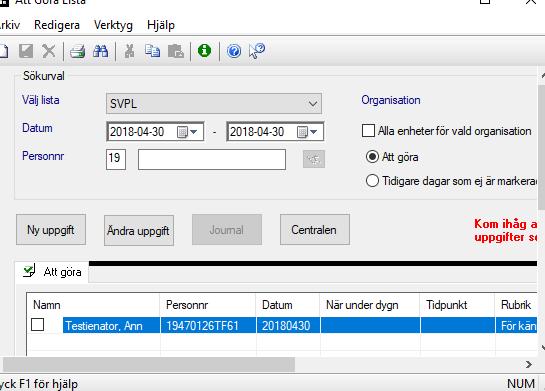Open the Verktyg menu
Image resolution: width=545 pixels, height=391 pixels.
[x=113, y=25]
